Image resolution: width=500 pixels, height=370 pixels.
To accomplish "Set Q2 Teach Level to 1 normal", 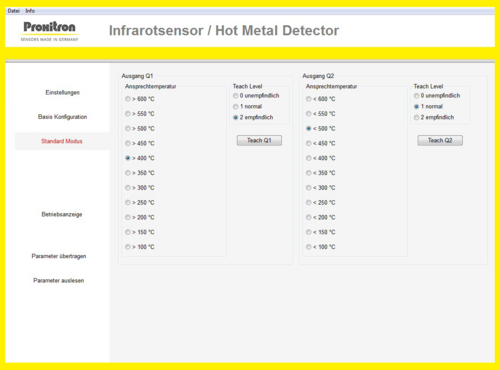I will pyautogui.click(x=428, y=106).
